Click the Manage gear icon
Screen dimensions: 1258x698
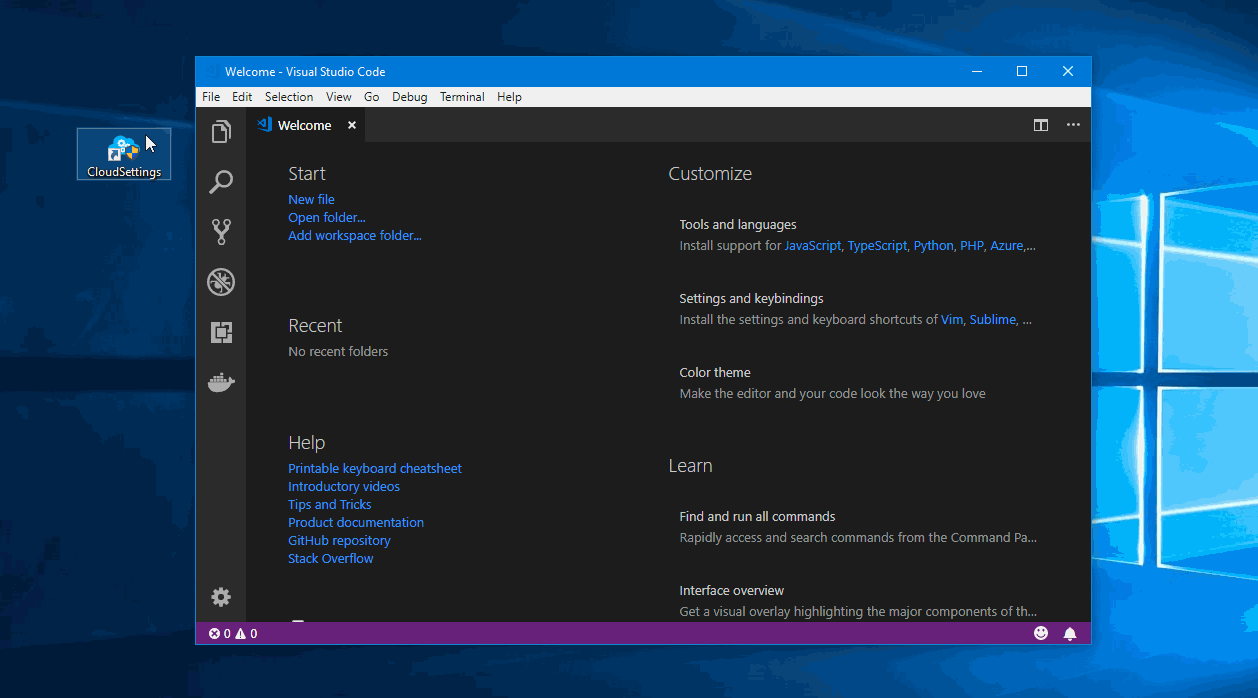coord(221,597)
